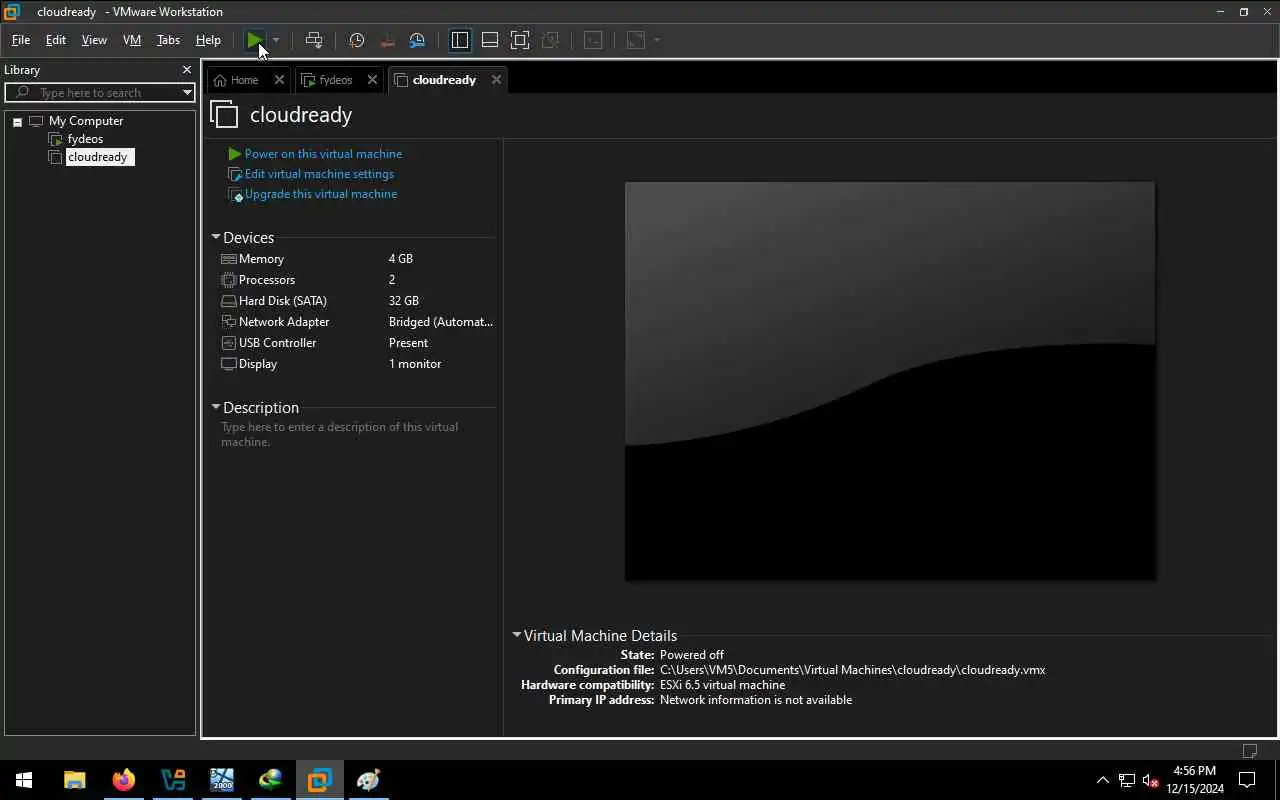Image resolution: width=1280 pixels, height=800 pixels.
Task: Open the File menu
Action: 20,40
